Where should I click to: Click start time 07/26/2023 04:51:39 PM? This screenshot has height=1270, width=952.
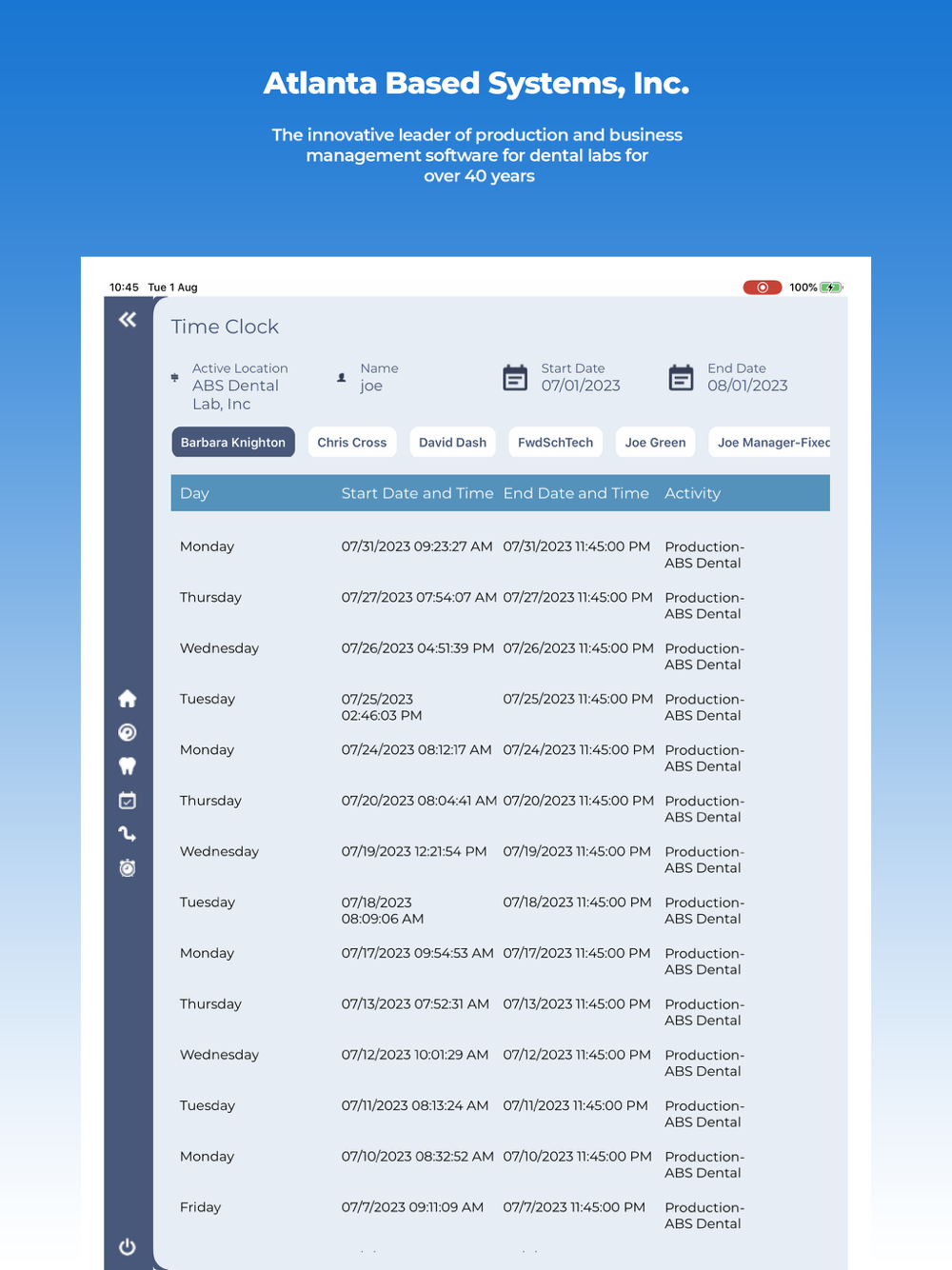point(418,648)
